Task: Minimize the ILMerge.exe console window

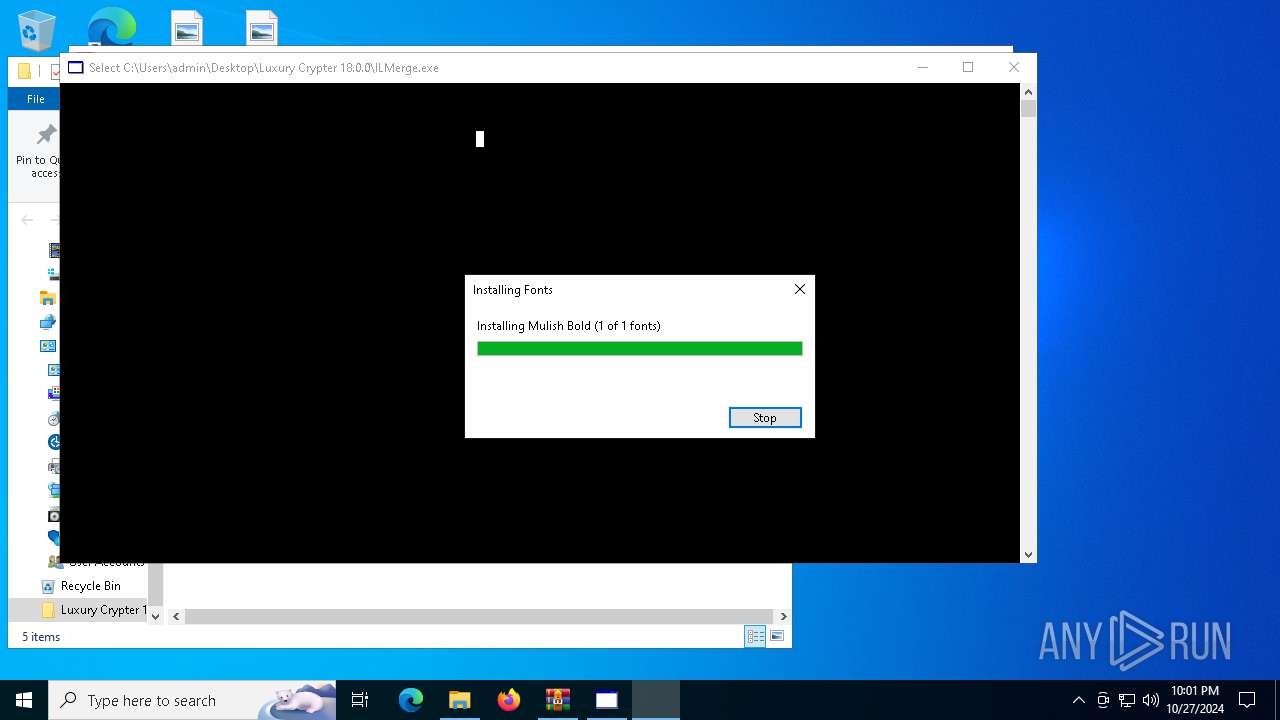Action: click(x=923, y=67)
